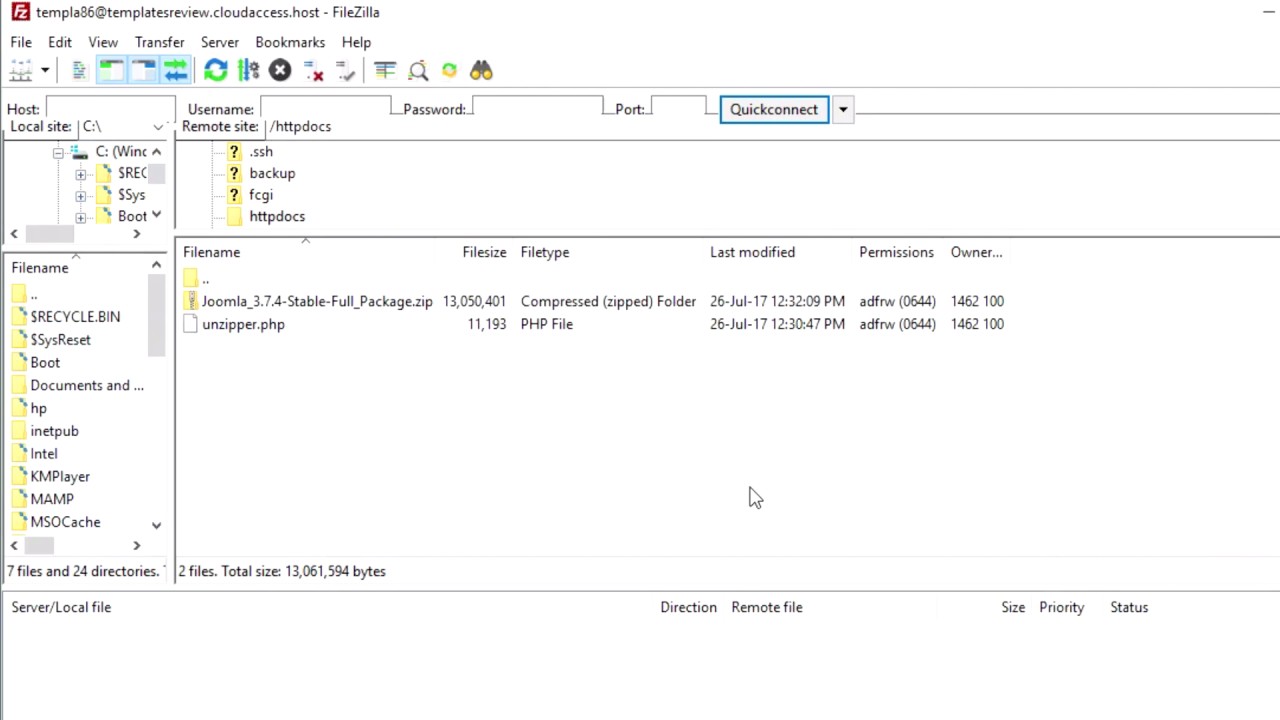
Task: Select the $RECYCLE.BIN local folder
Action: (x=75, y=316)
